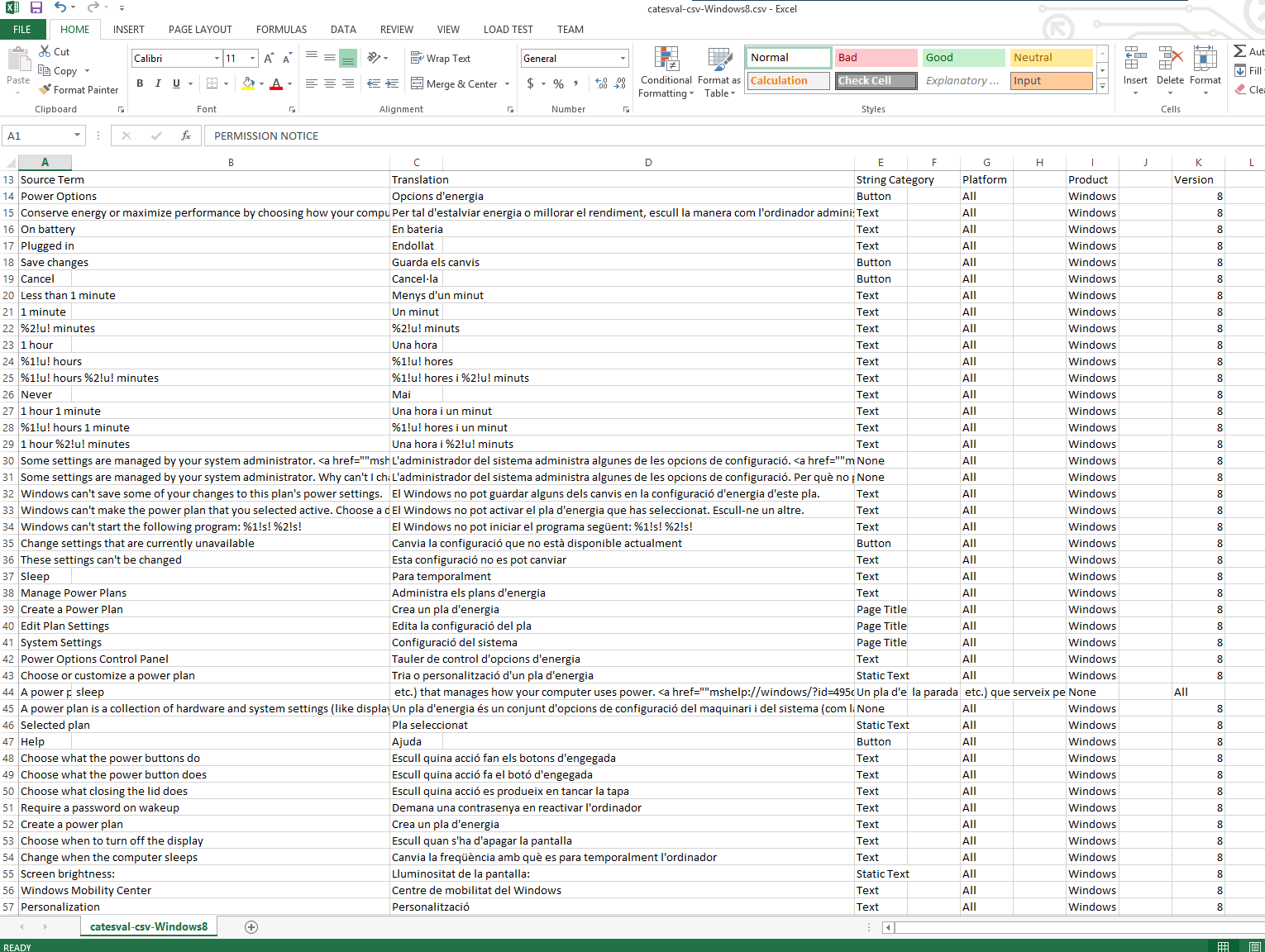1265x952 pixels.
Task: Click the Increase Font Size icon
Action: click(x=269, y=59)
